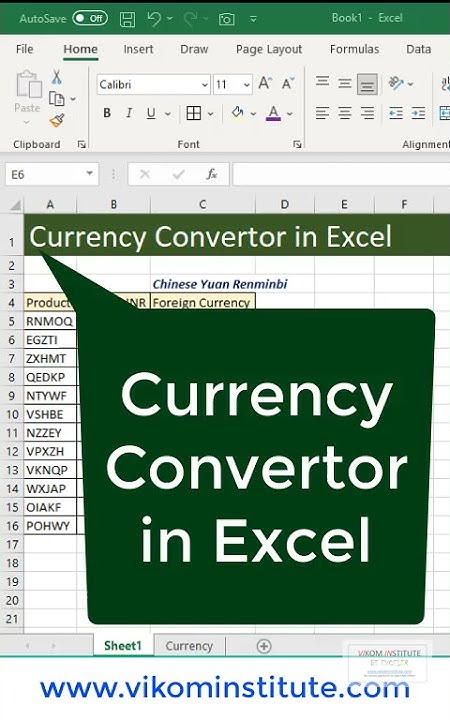Switch to the Currency sheet tab

coord(189,646)
